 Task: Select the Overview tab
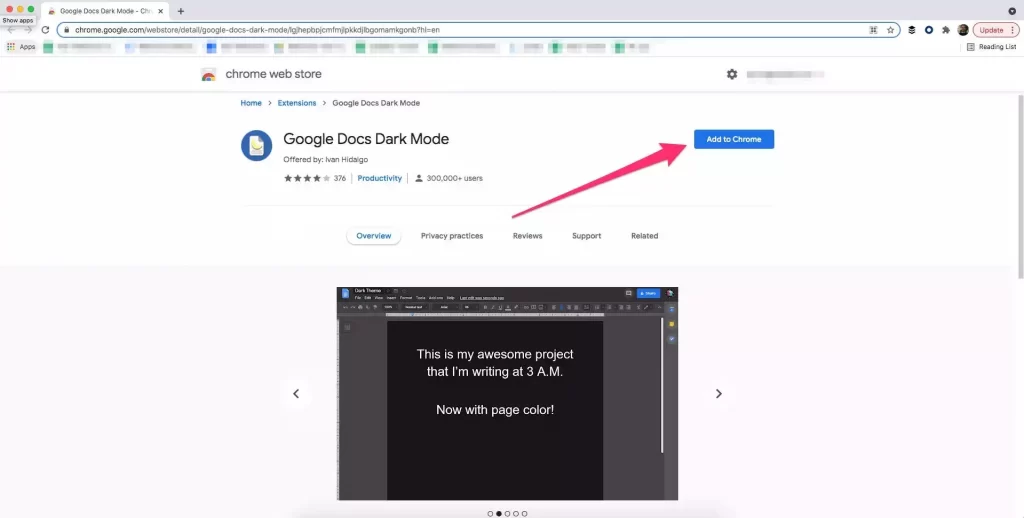374,236
